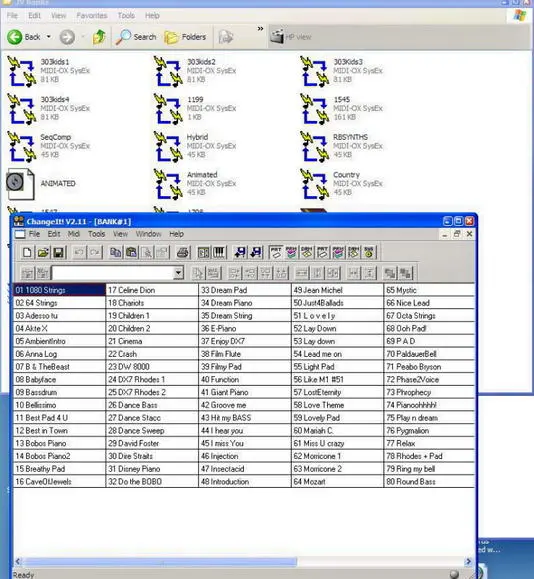Click the Open folder icon in ChangeIt toolbar
Viewport: 534px width, 579px height.
(43, 253)
